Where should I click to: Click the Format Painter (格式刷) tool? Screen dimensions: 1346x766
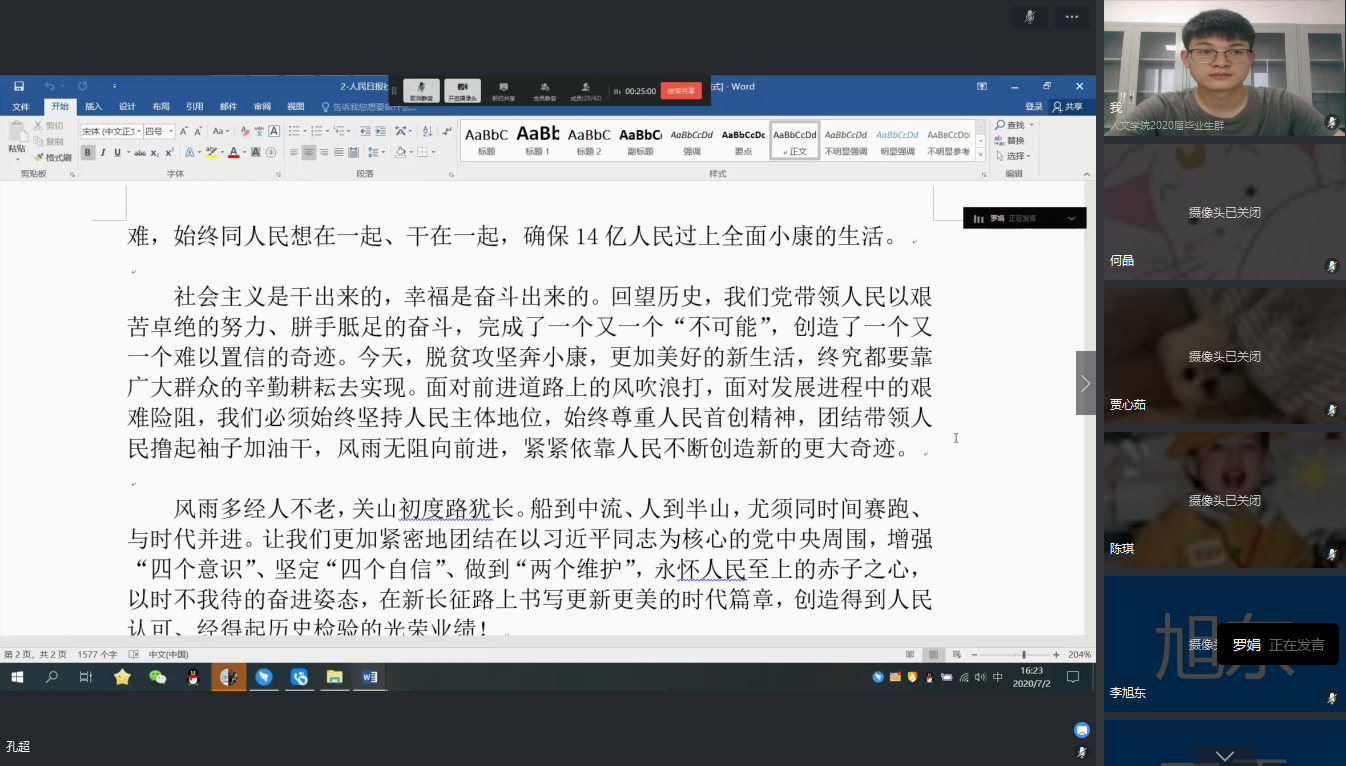click(52, 158)
